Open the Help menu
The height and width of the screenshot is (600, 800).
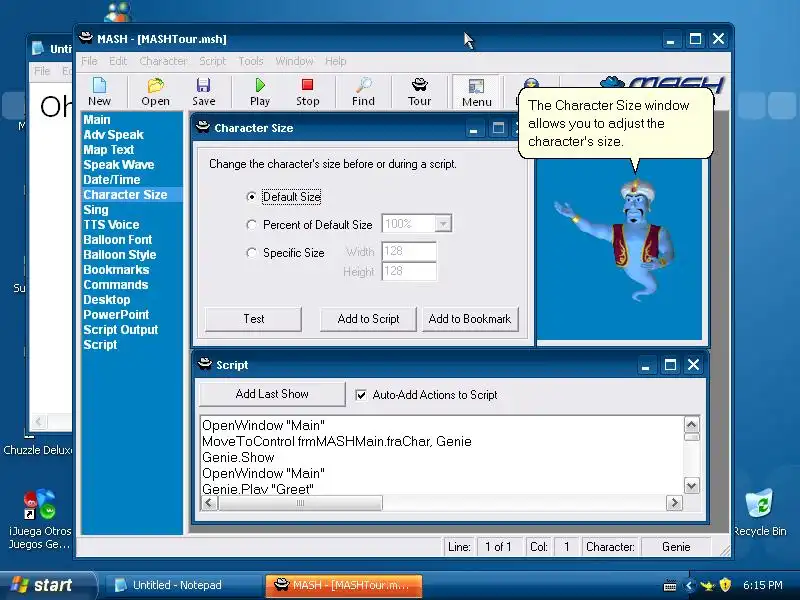(336, 61)
